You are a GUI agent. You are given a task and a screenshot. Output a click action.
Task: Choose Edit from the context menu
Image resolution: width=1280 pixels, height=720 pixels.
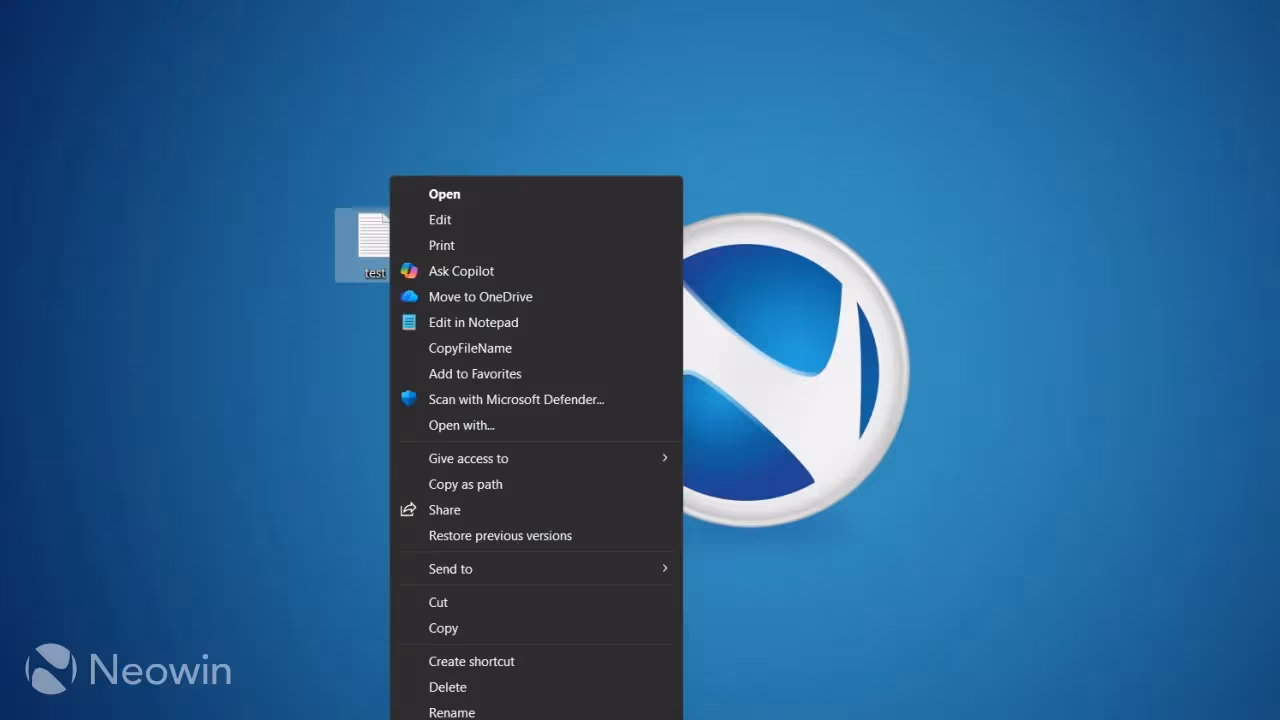pos(536,220)
